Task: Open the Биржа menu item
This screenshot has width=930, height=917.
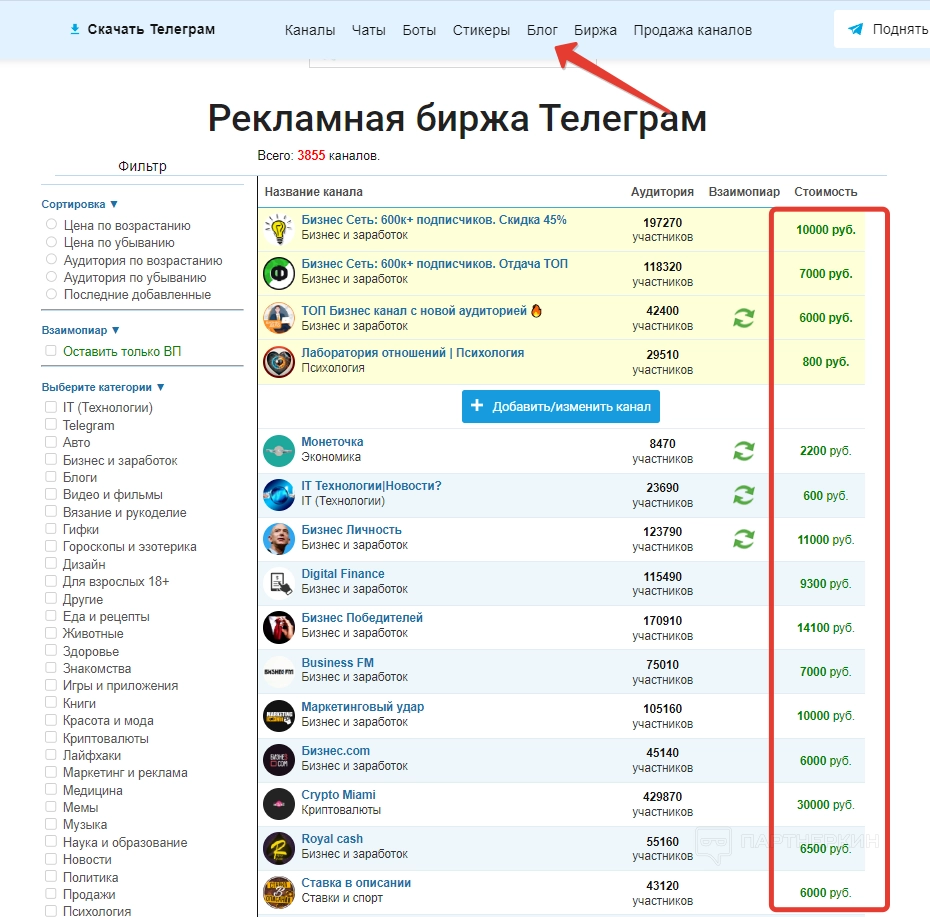Action: [x=595, y=30]
